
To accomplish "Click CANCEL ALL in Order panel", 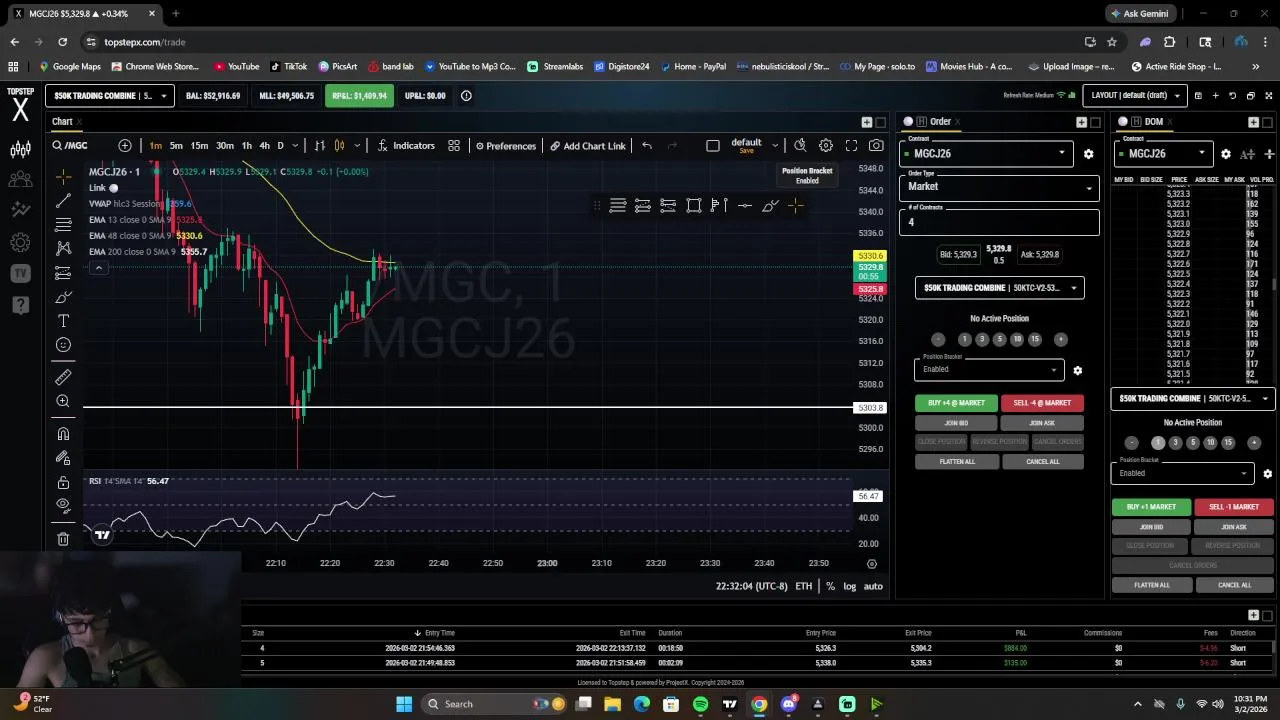I will point(1042,462).
